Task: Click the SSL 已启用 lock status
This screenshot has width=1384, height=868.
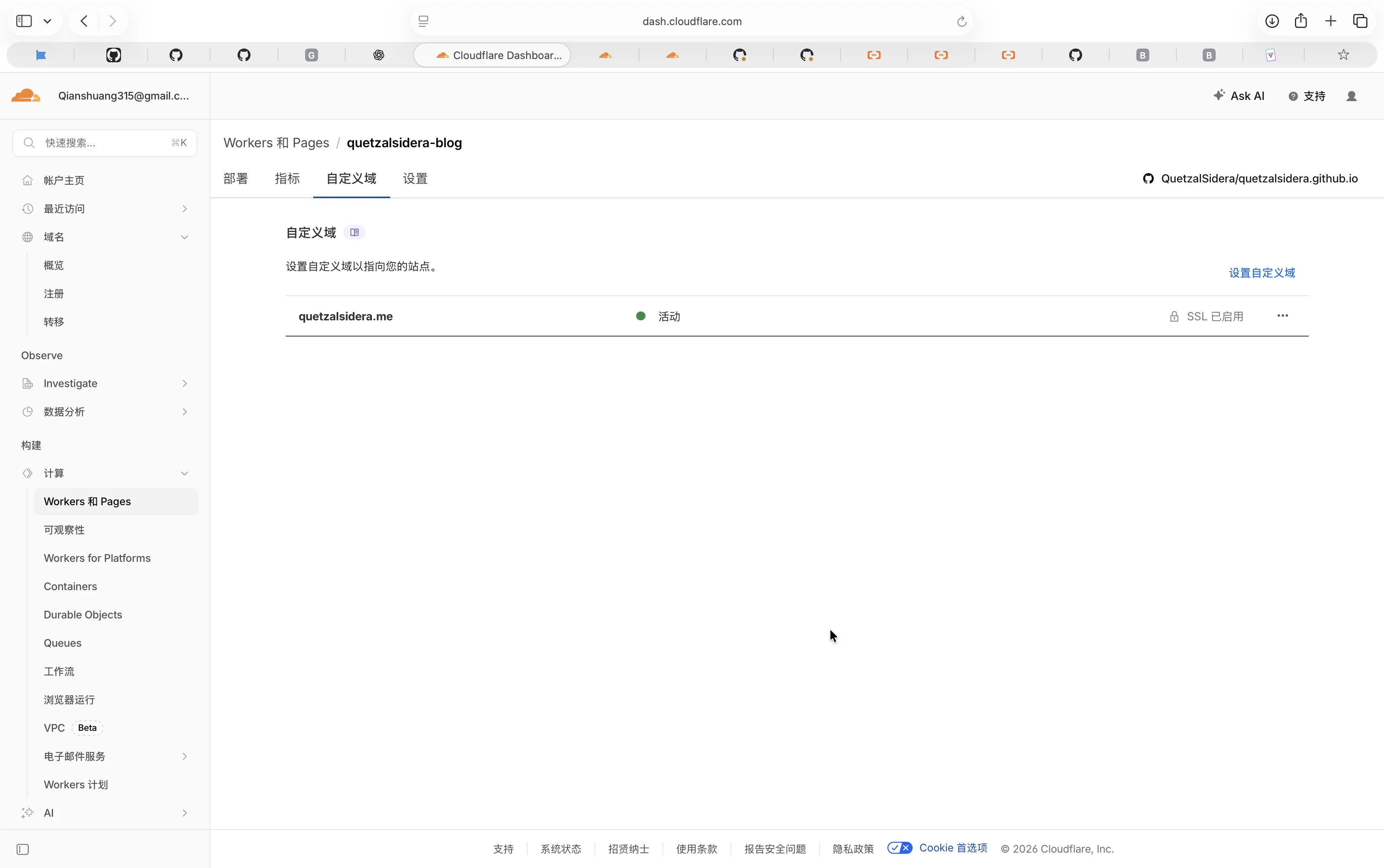Action: [1207, 316]
